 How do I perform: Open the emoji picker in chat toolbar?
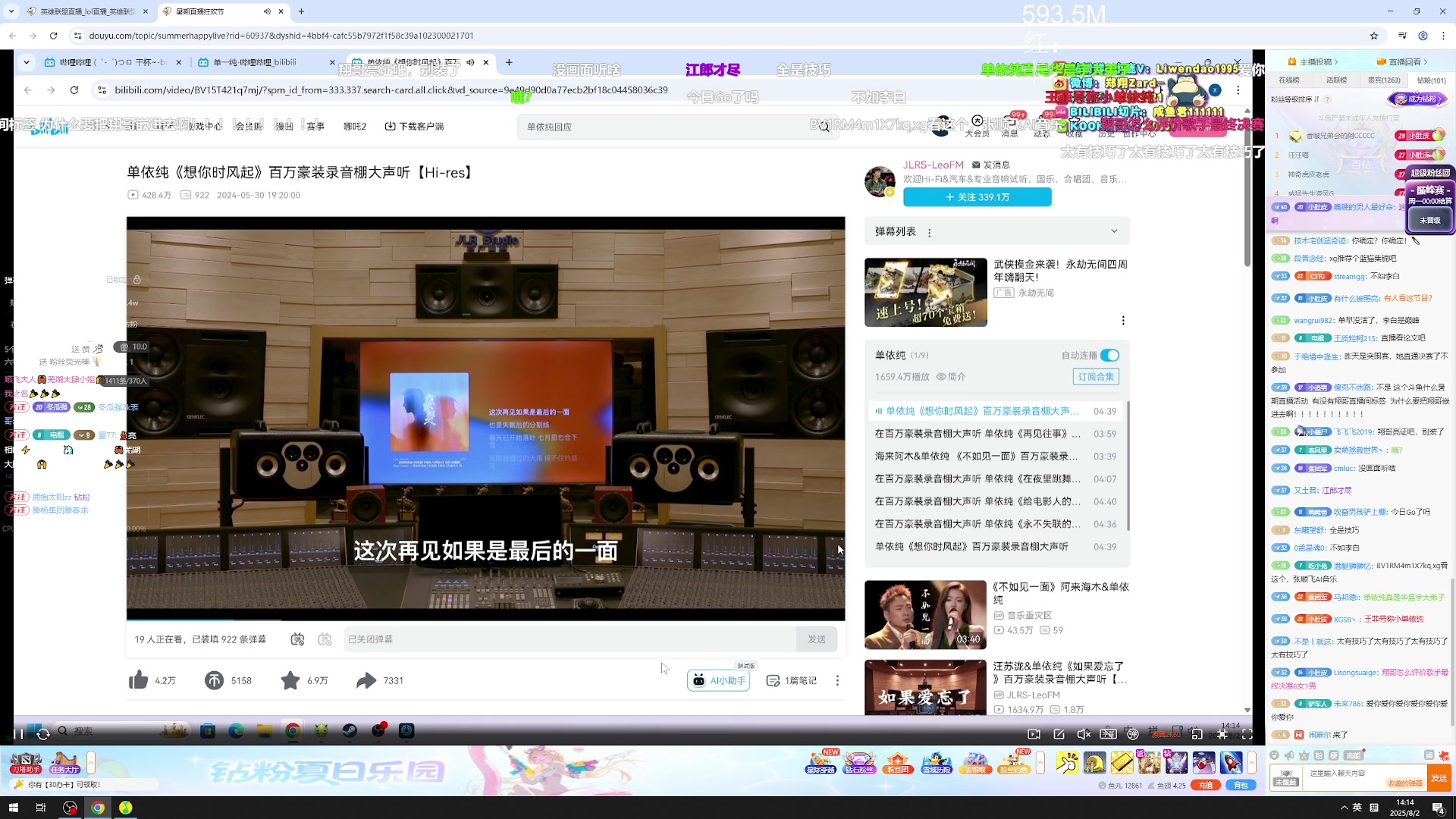click(1274, 755)
